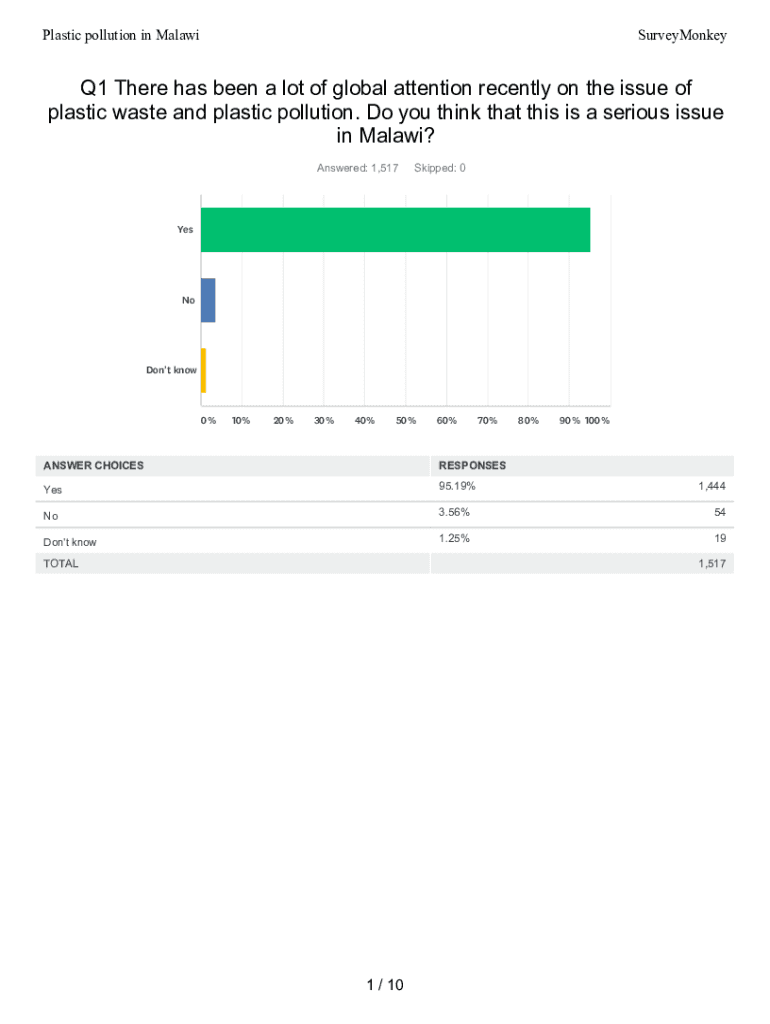Click the 95.19% response cell
This screenshot has width=770, height=1024.
click(457, 486)
